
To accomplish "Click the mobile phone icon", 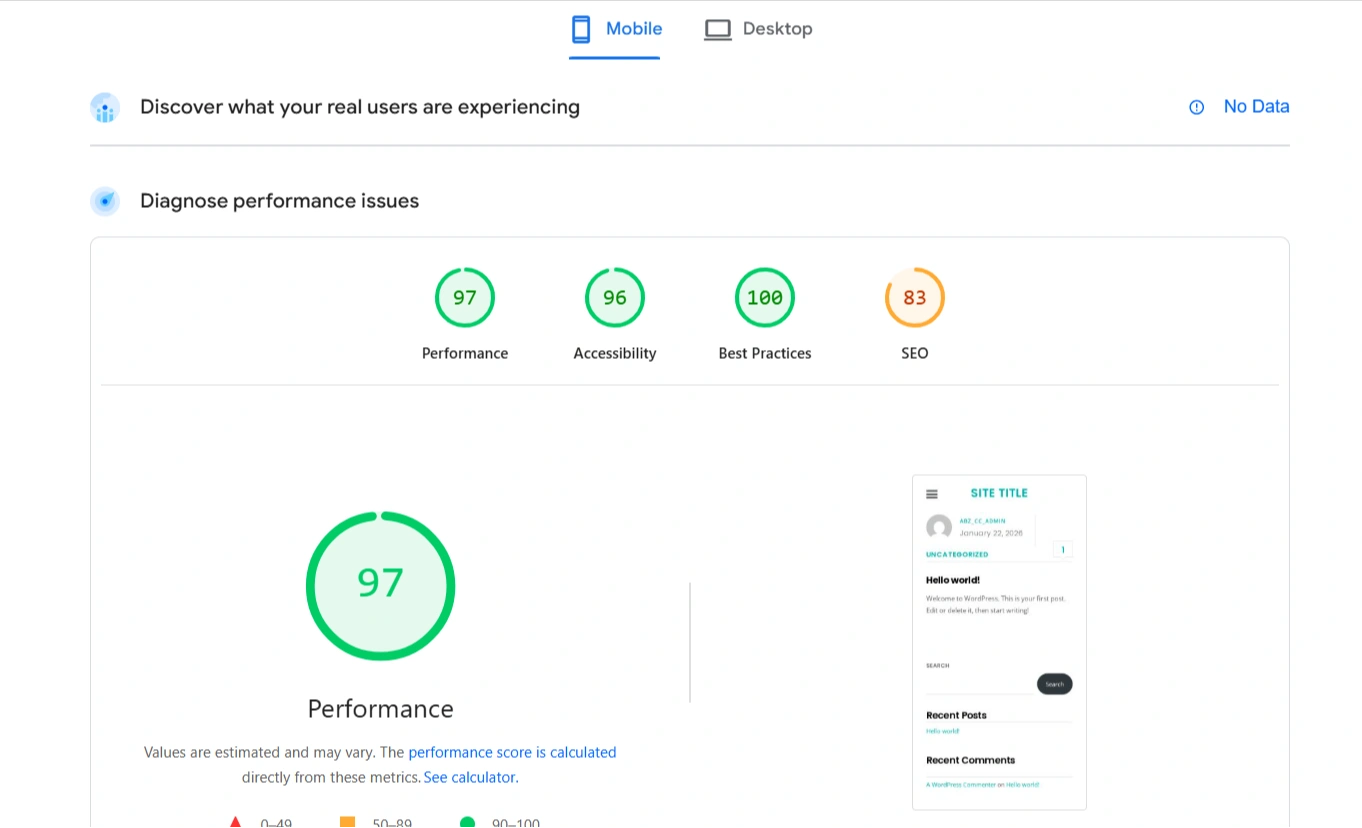I will point(581,29).
